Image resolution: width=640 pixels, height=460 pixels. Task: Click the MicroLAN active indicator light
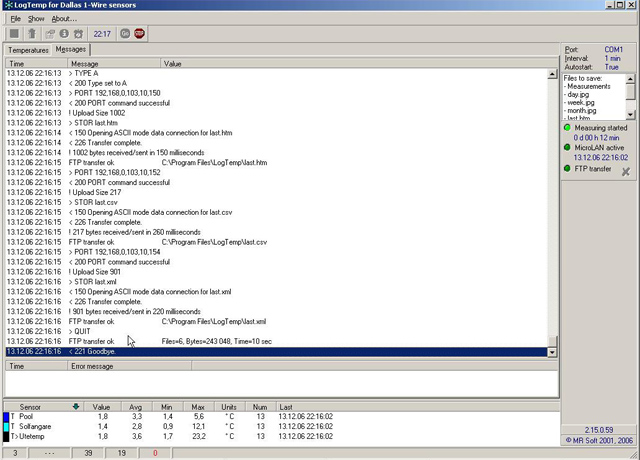pos(566,147)
